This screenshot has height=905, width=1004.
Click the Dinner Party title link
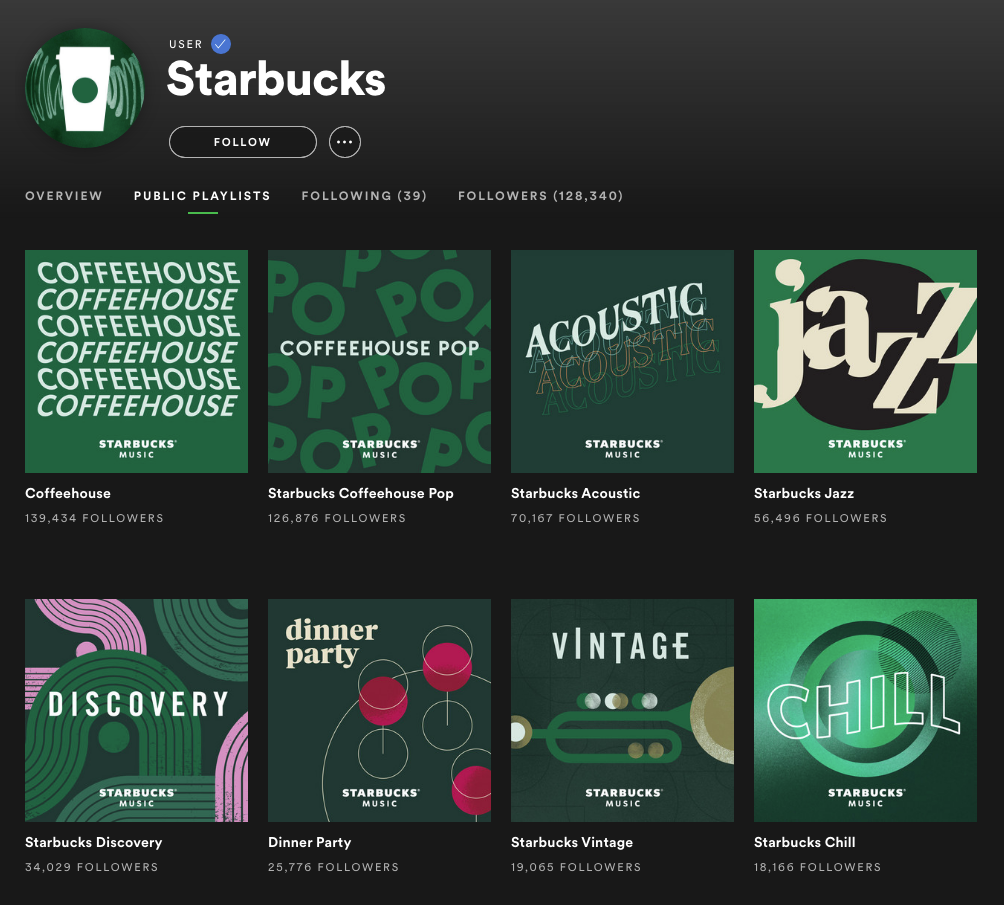tap(309, 842)
